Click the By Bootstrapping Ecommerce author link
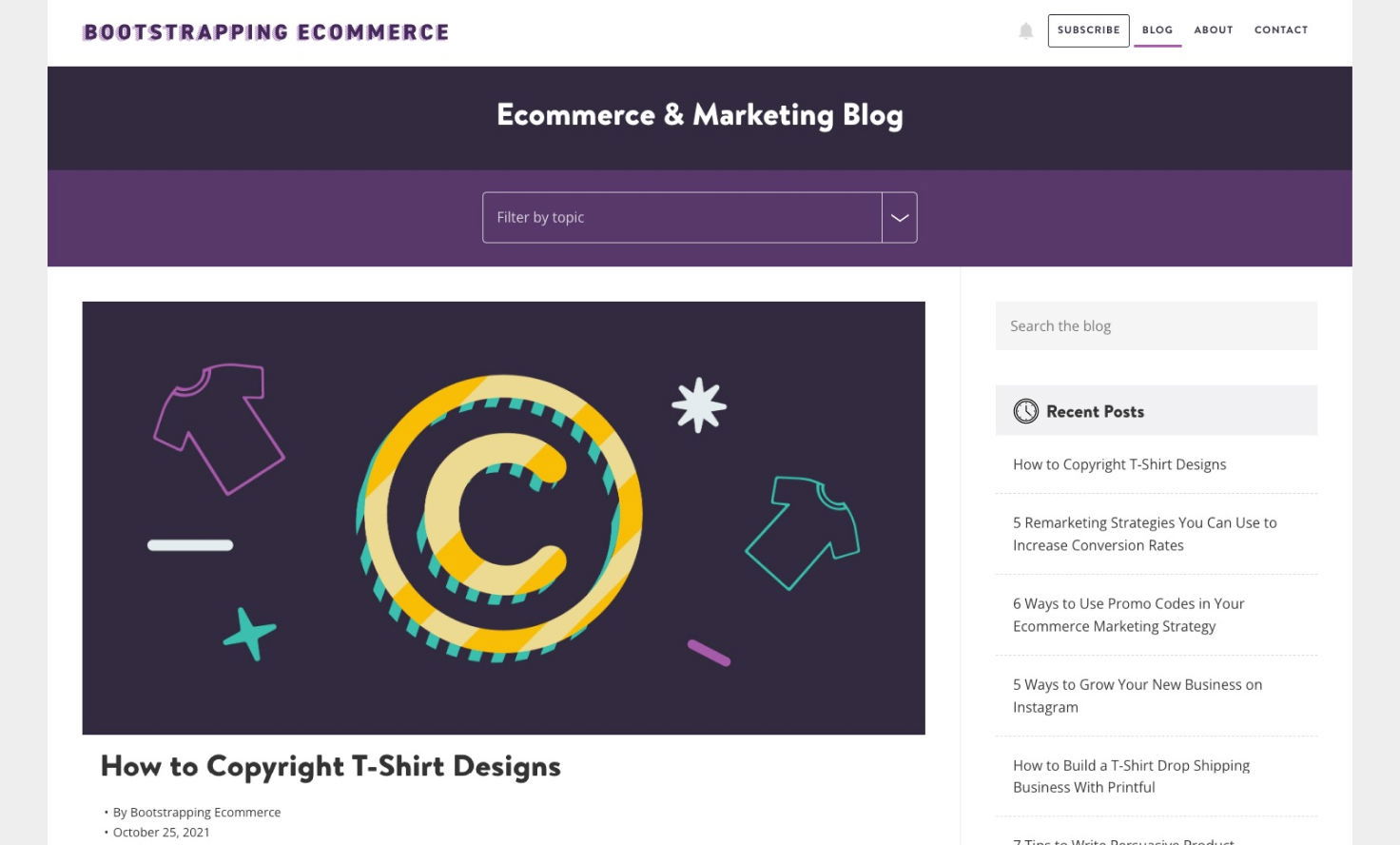 [x=197, y=812]
